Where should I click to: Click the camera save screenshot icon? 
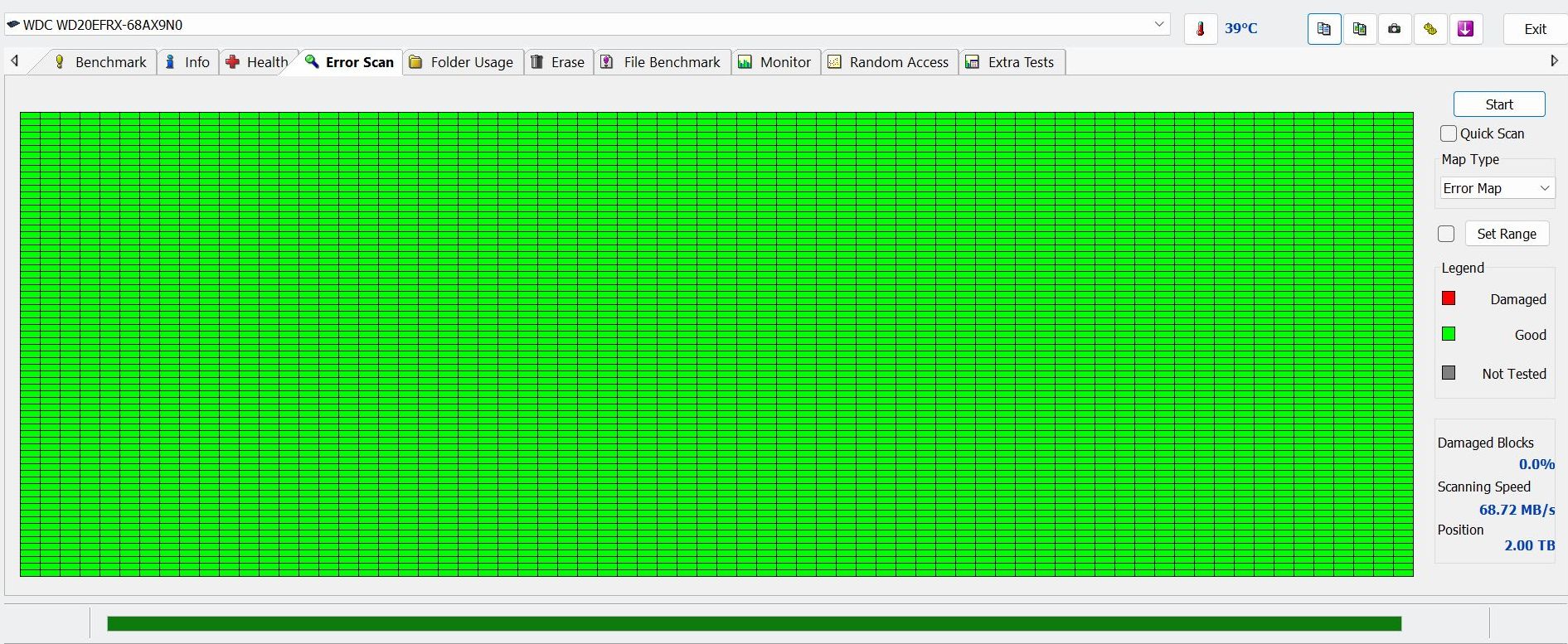(x=1395, y=29)
